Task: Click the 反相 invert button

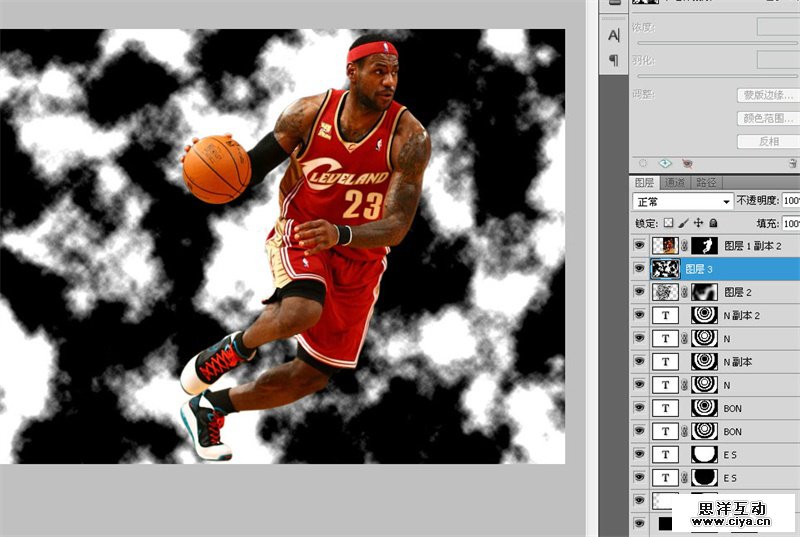Action: [x=767, y=142]
